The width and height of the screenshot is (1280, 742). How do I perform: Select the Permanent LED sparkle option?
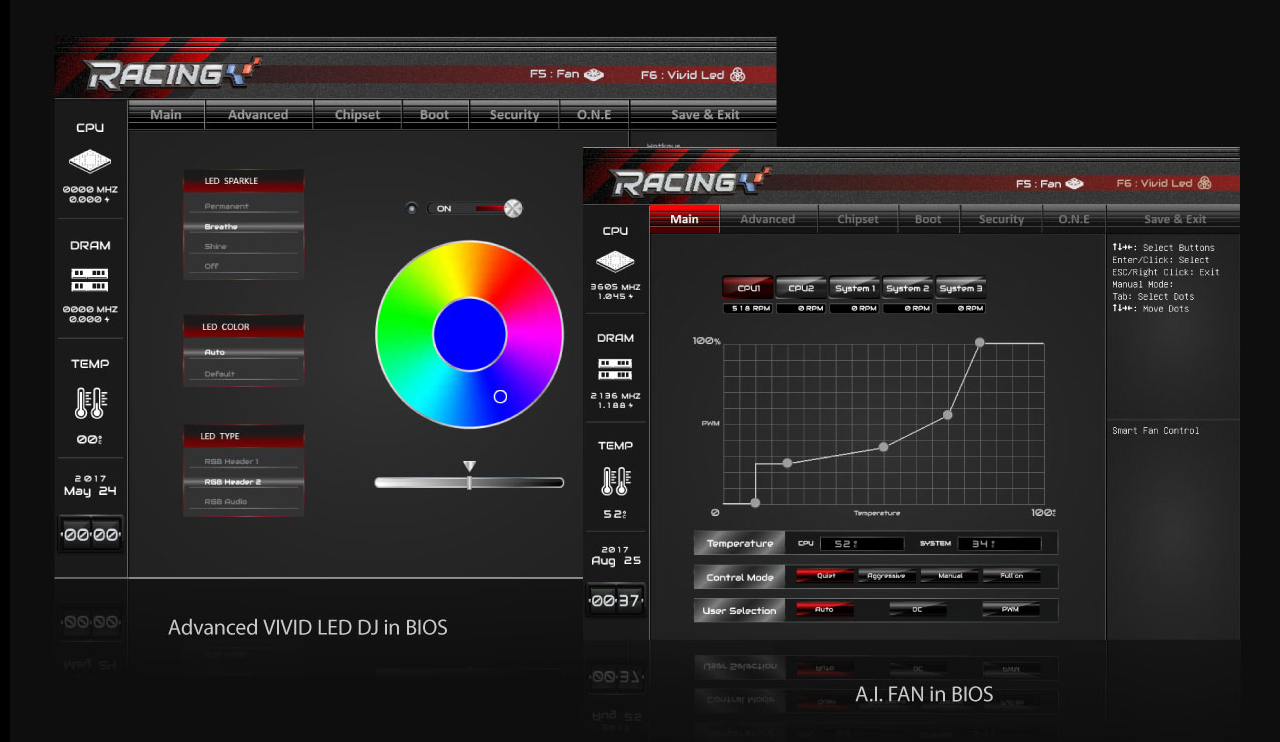point(243,206)
